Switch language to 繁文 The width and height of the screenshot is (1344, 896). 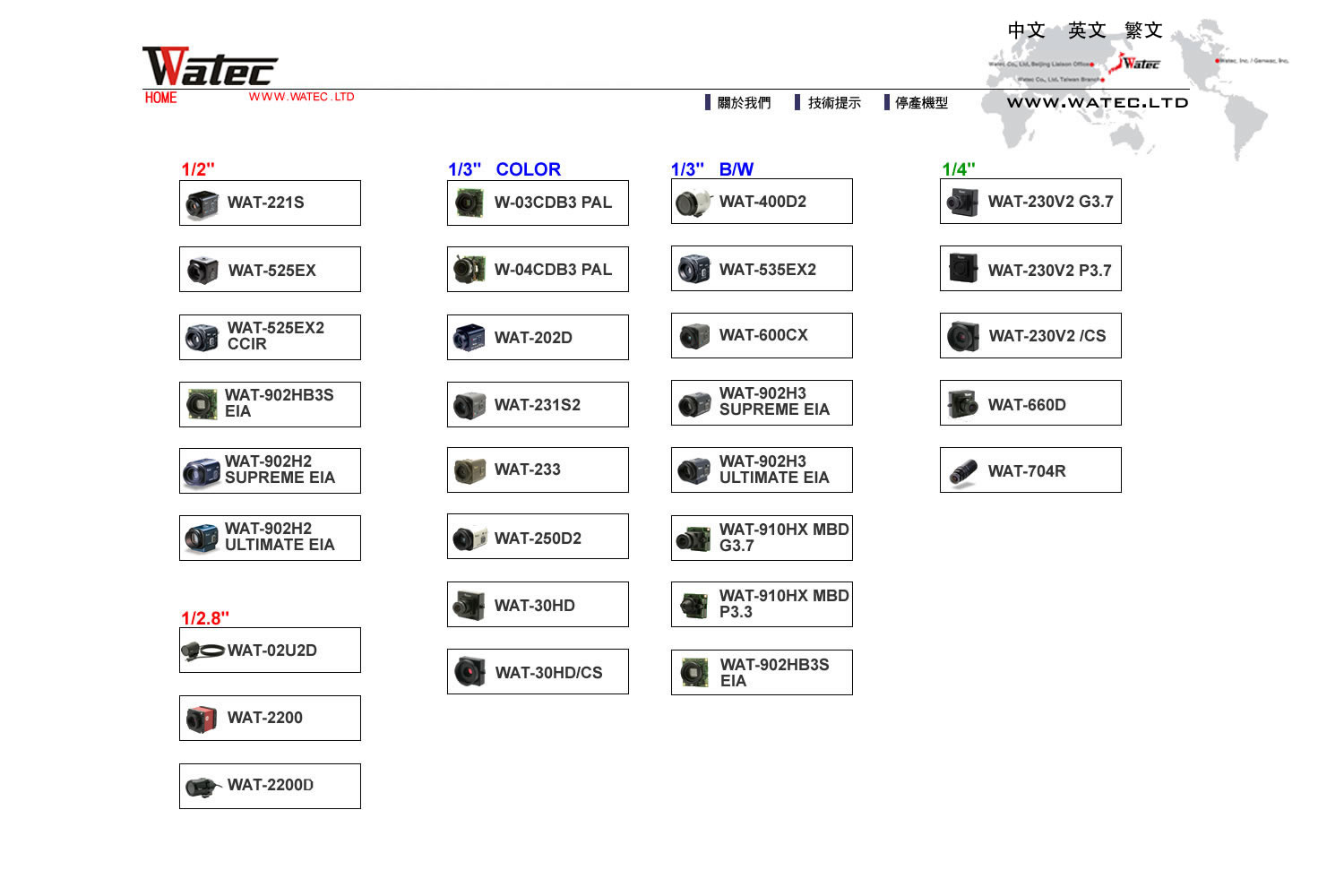pos(1143,30)
